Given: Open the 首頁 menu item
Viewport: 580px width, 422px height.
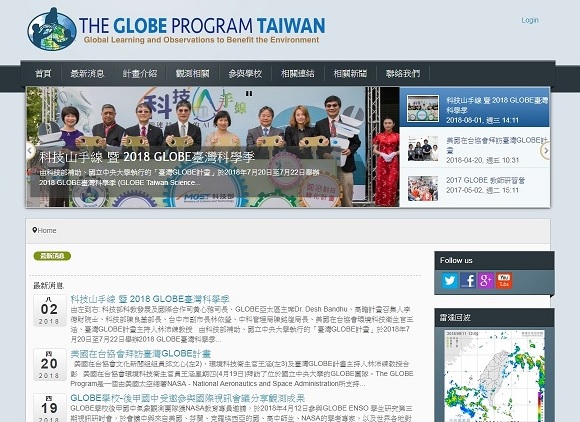Looking at the screenshot, I should 43,73.
